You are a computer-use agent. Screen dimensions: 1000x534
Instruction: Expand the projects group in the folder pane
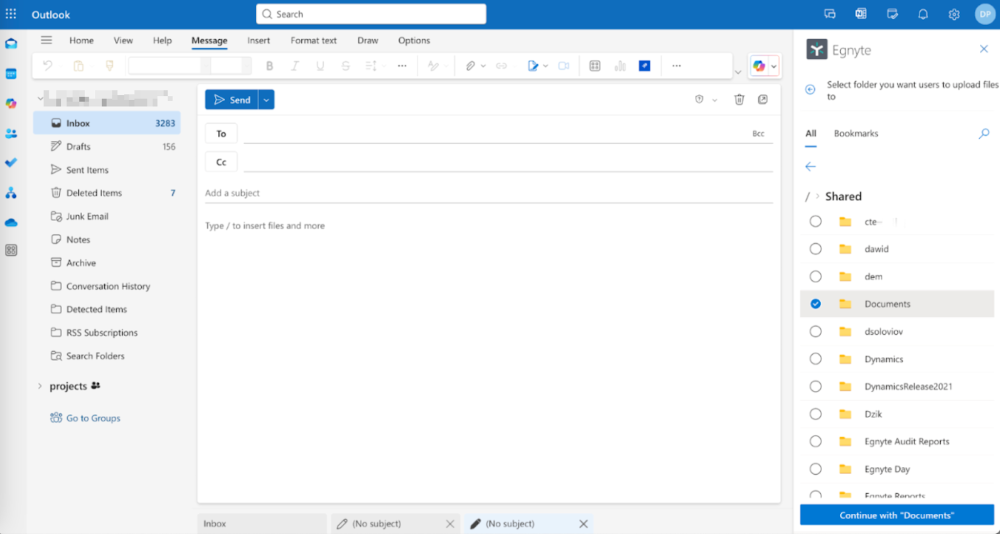(x=40, y=386)
